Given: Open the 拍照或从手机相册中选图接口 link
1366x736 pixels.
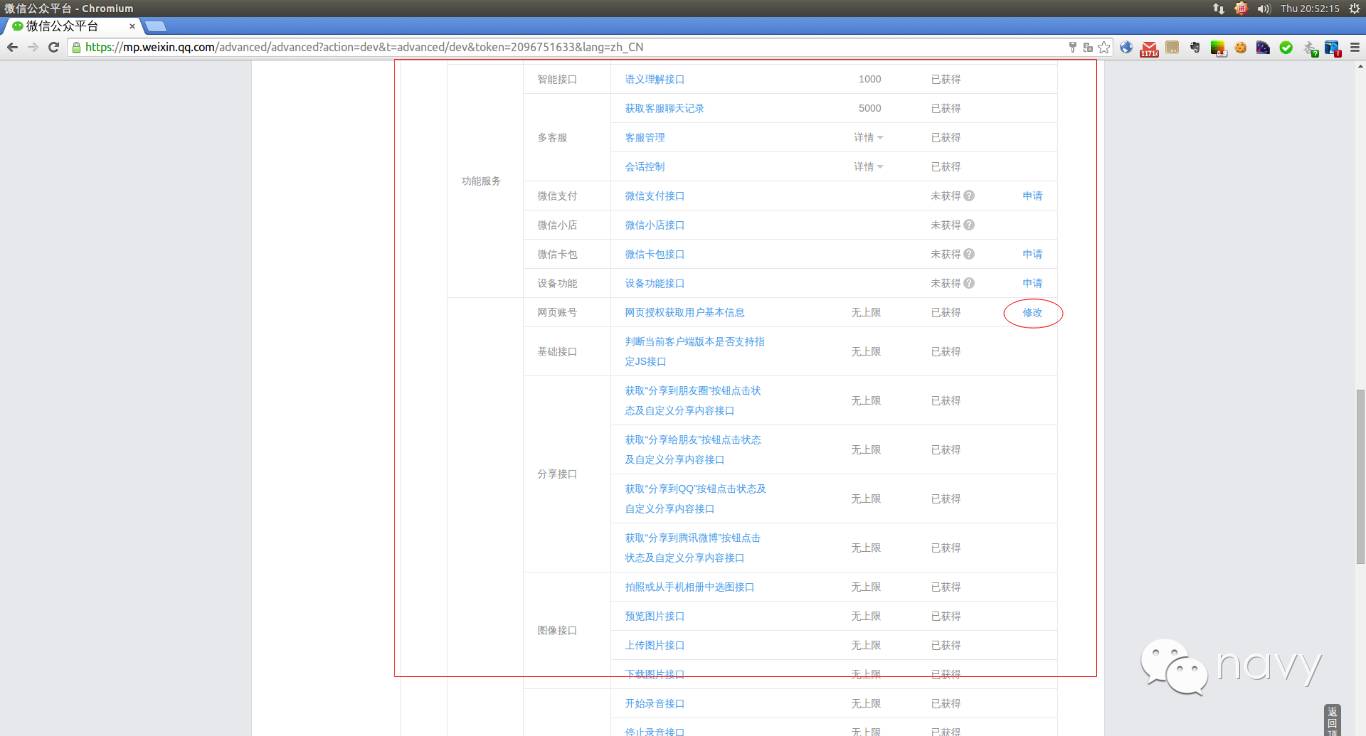Looking at the screenshot, I should 690,587.
